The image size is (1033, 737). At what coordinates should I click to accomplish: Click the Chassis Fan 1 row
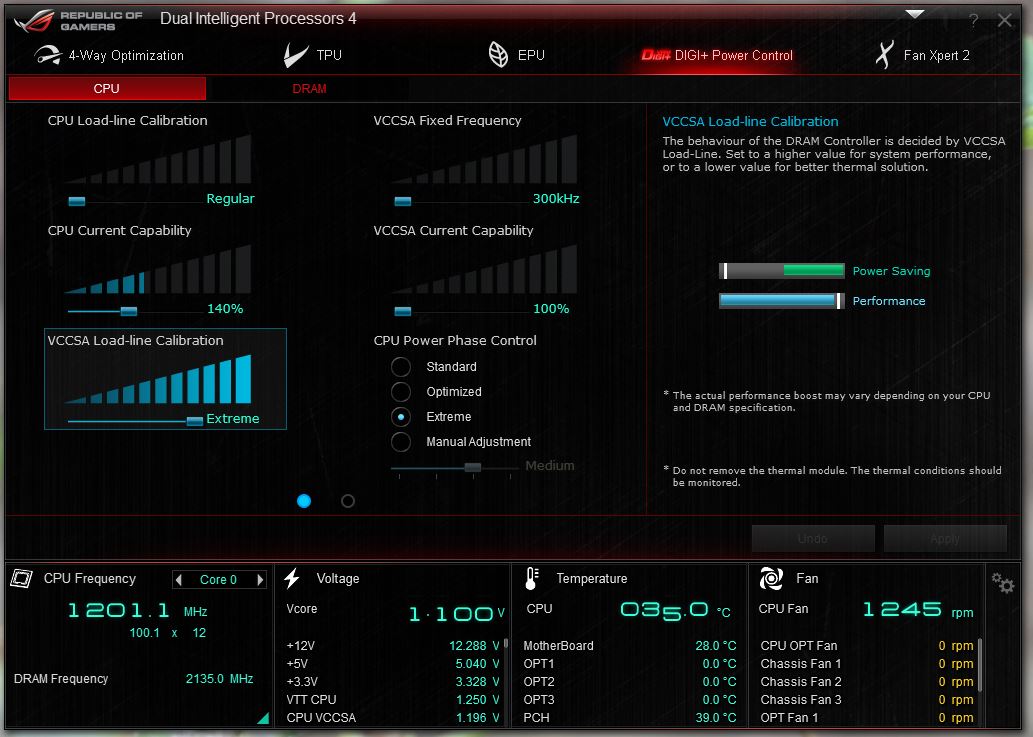point(867,664)
